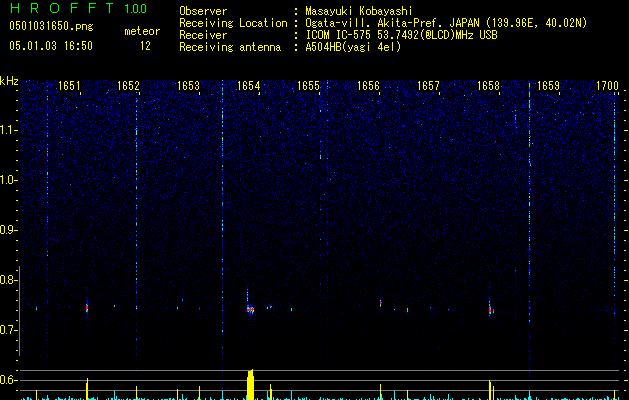Select the file name 0501031650.png

pos(51,26)
